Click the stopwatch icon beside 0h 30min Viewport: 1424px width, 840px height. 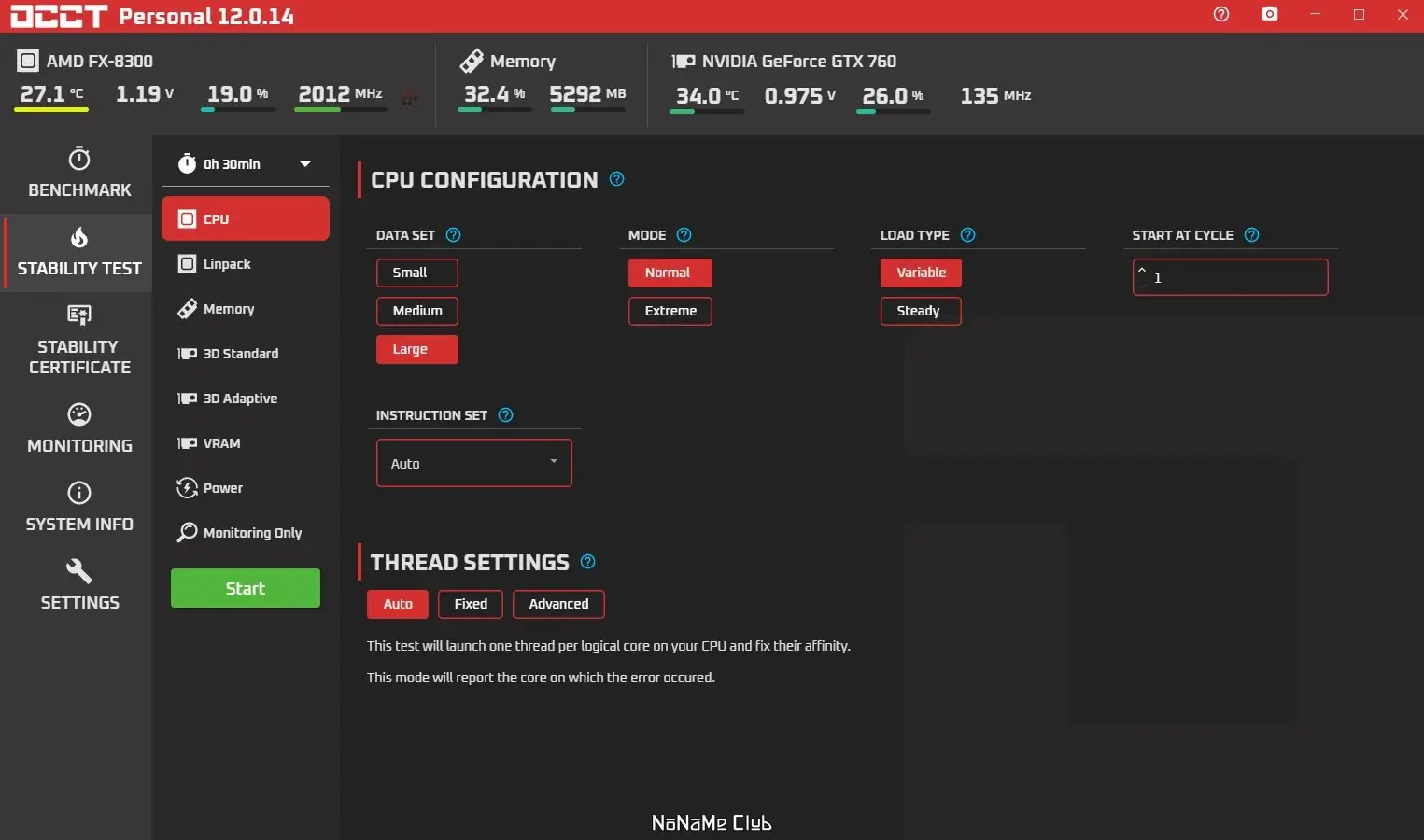187,163
